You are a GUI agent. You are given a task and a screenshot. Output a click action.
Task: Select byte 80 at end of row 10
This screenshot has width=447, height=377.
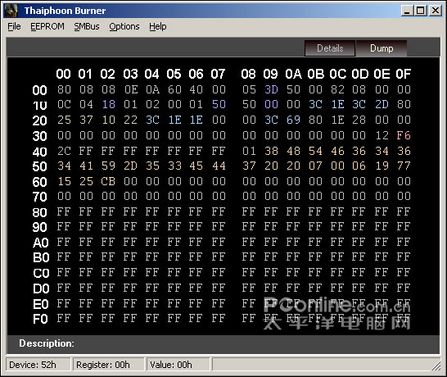(x=404, y=104)
